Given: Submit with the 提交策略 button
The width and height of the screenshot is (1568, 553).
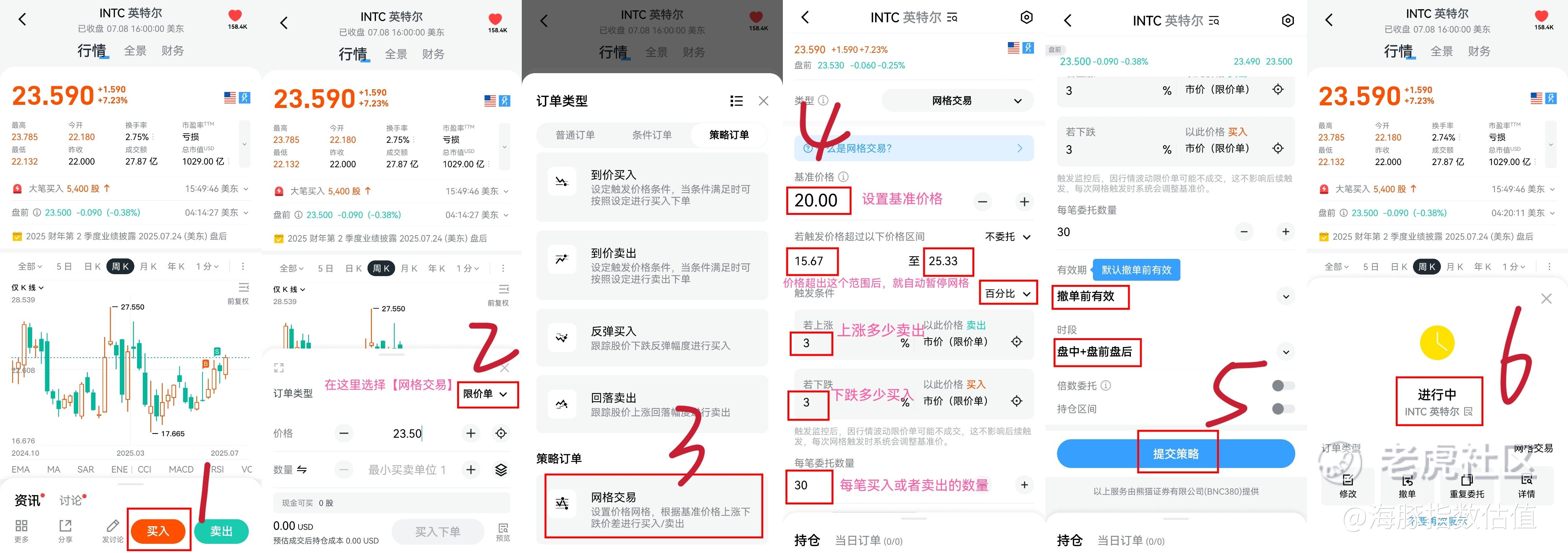Looking at the screenshot, I should click(1175, 454).
